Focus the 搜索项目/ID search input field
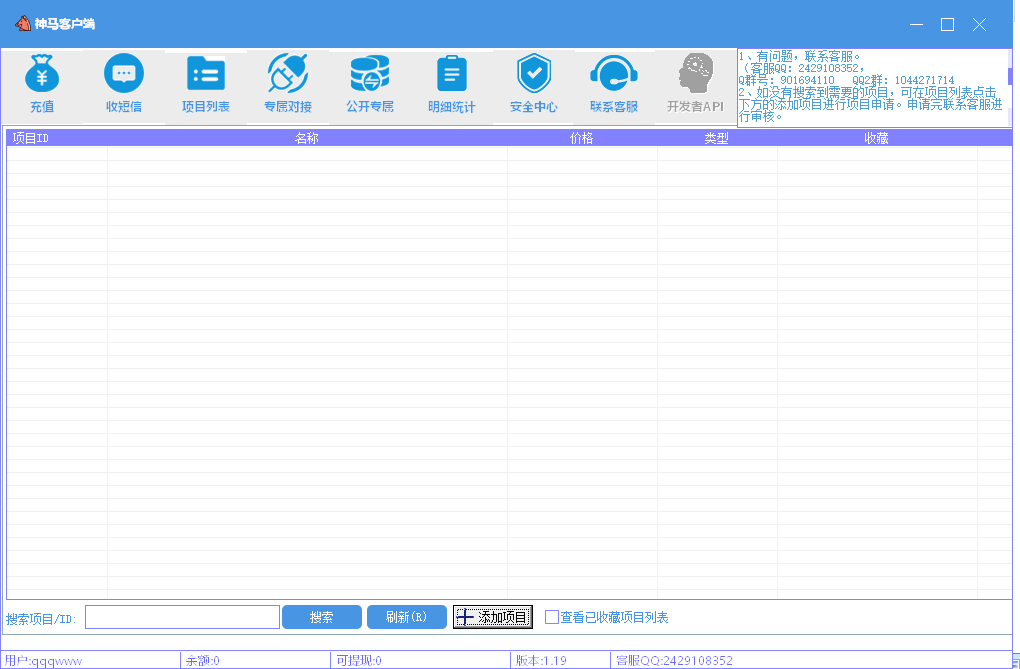The image size is (1020, 669). (x=182, y=618)
